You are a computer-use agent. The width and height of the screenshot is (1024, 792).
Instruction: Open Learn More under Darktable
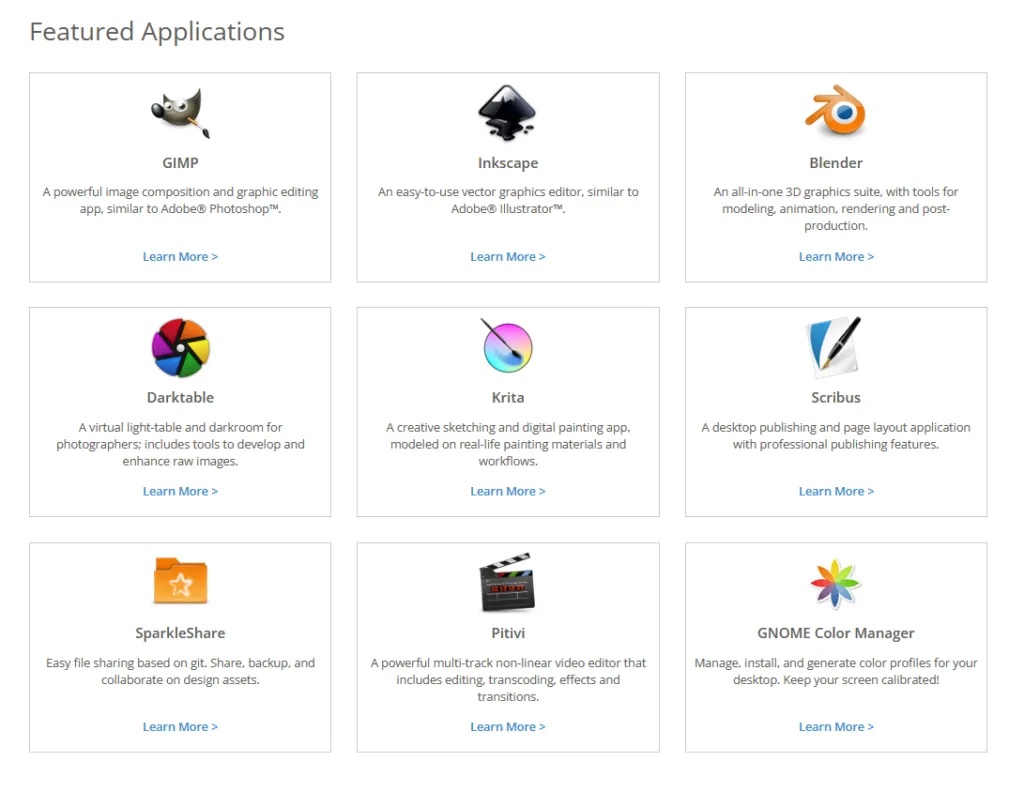click(180, 491)
